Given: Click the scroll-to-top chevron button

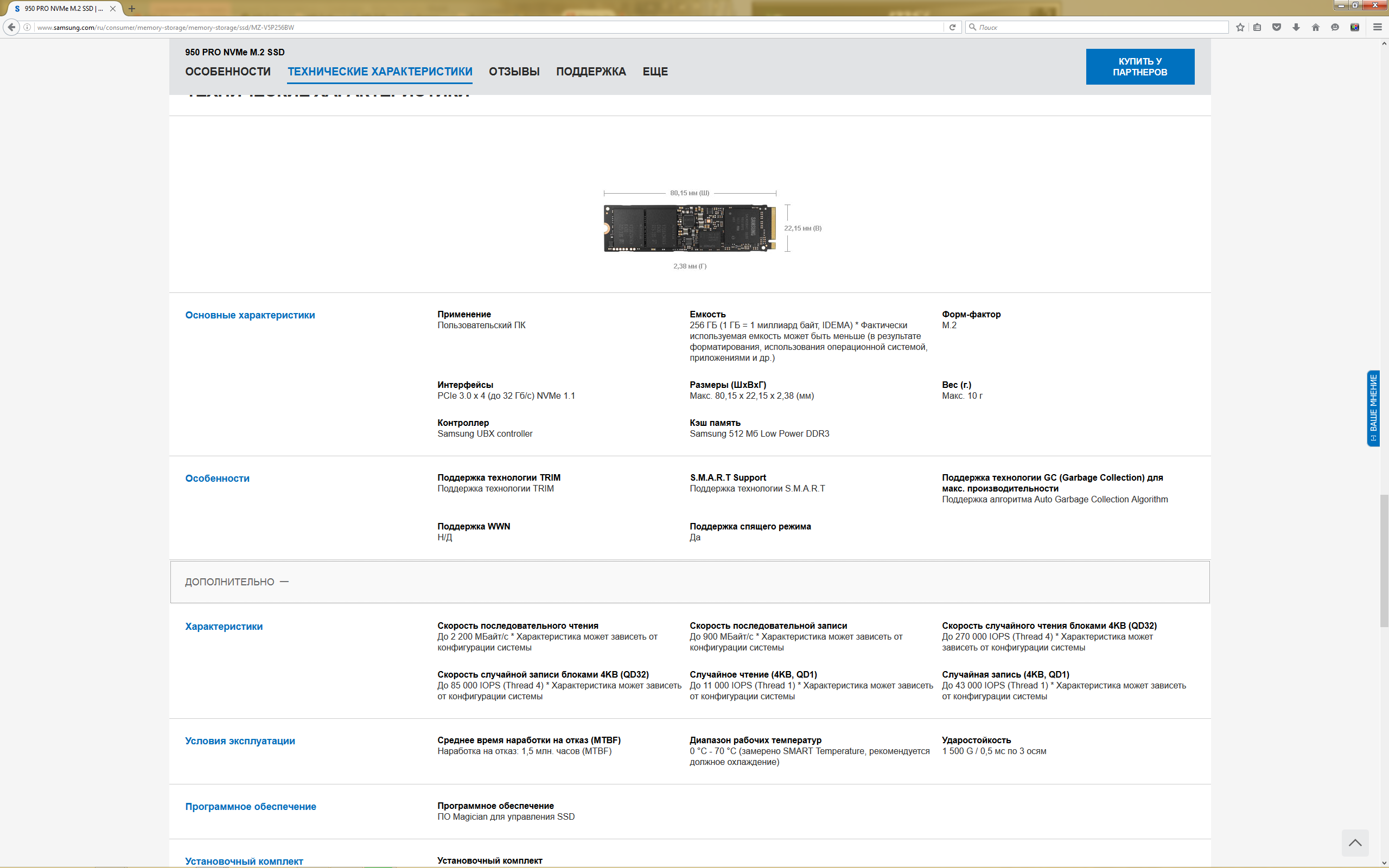Looking at the screenshot, I should pyautogui.click(x=1355, y=843).
